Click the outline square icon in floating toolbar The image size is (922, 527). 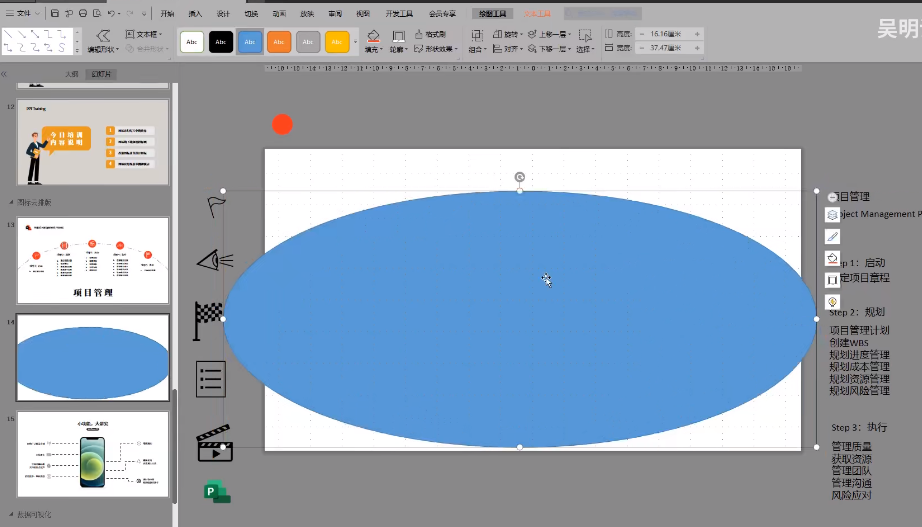[832, 280]
